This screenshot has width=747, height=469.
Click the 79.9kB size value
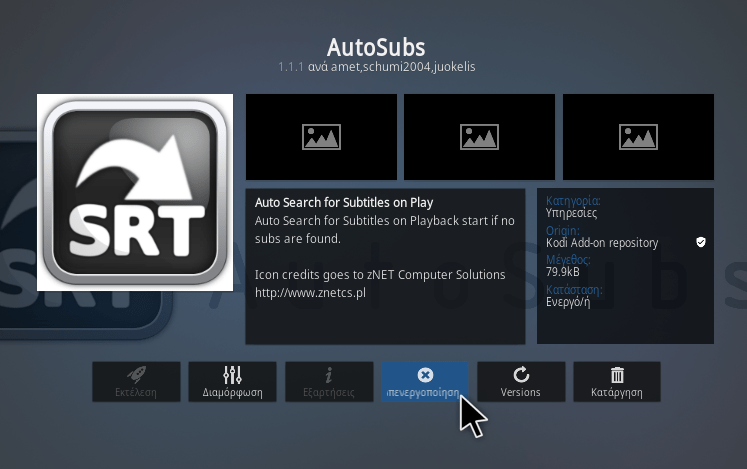tap(563, 272)
